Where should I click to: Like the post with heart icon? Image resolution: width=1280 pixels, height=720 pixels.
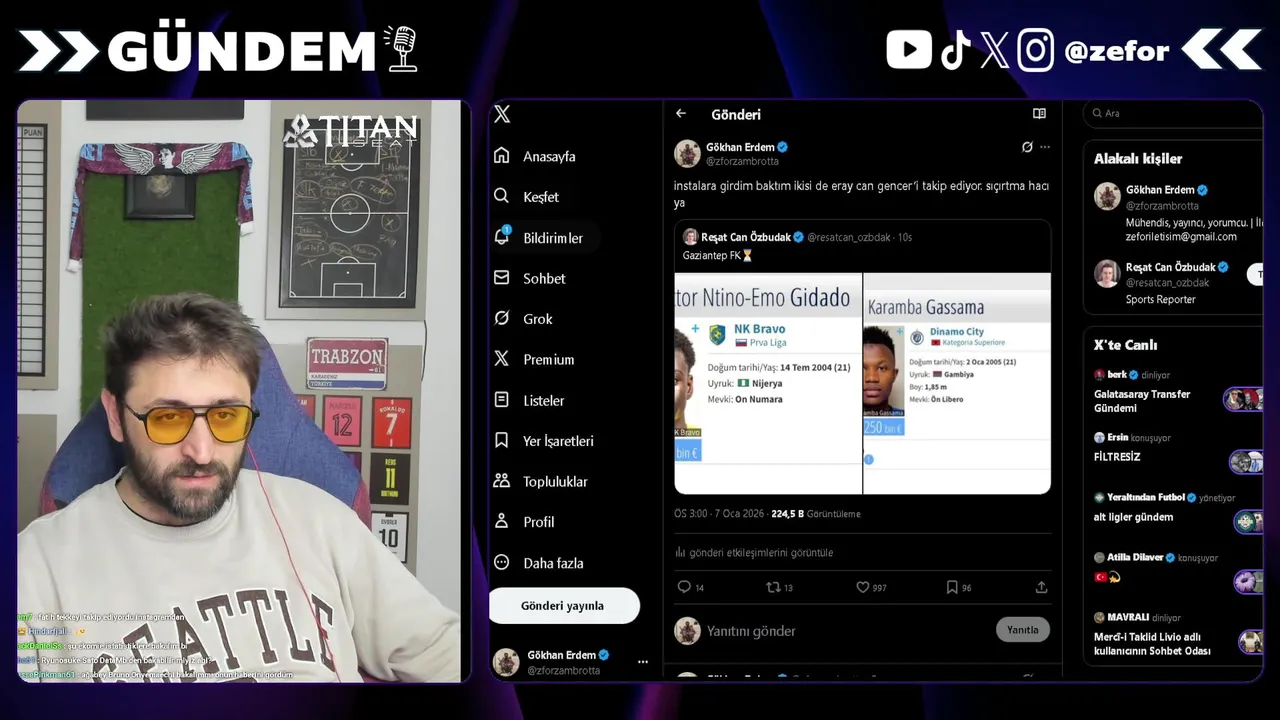[x=862, y=587]
